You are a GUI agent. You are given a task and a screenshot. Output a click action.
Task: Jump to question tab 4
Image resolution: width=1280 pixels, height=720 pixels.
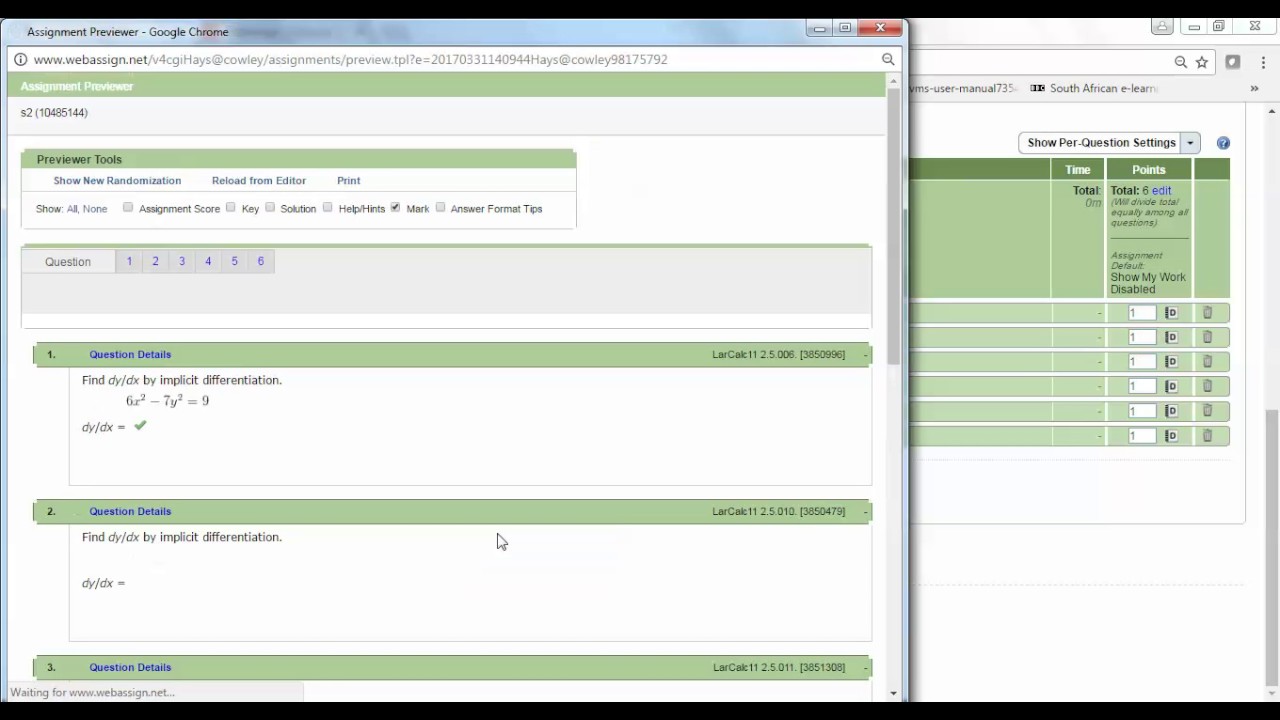pos(208,261)
